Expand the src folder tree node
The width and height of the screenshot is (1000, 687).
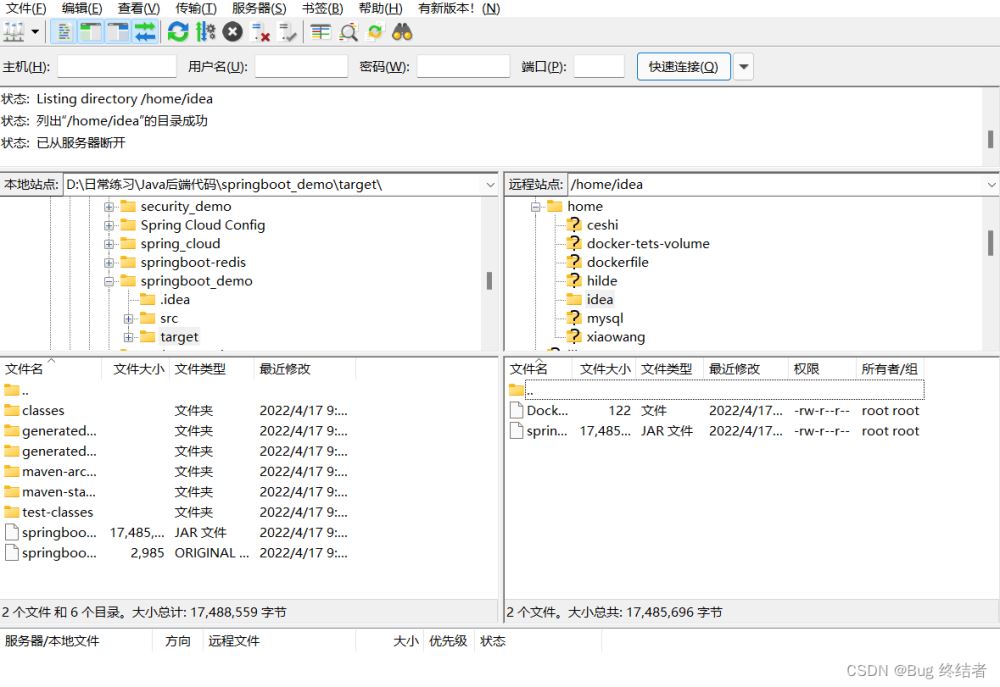128,319
